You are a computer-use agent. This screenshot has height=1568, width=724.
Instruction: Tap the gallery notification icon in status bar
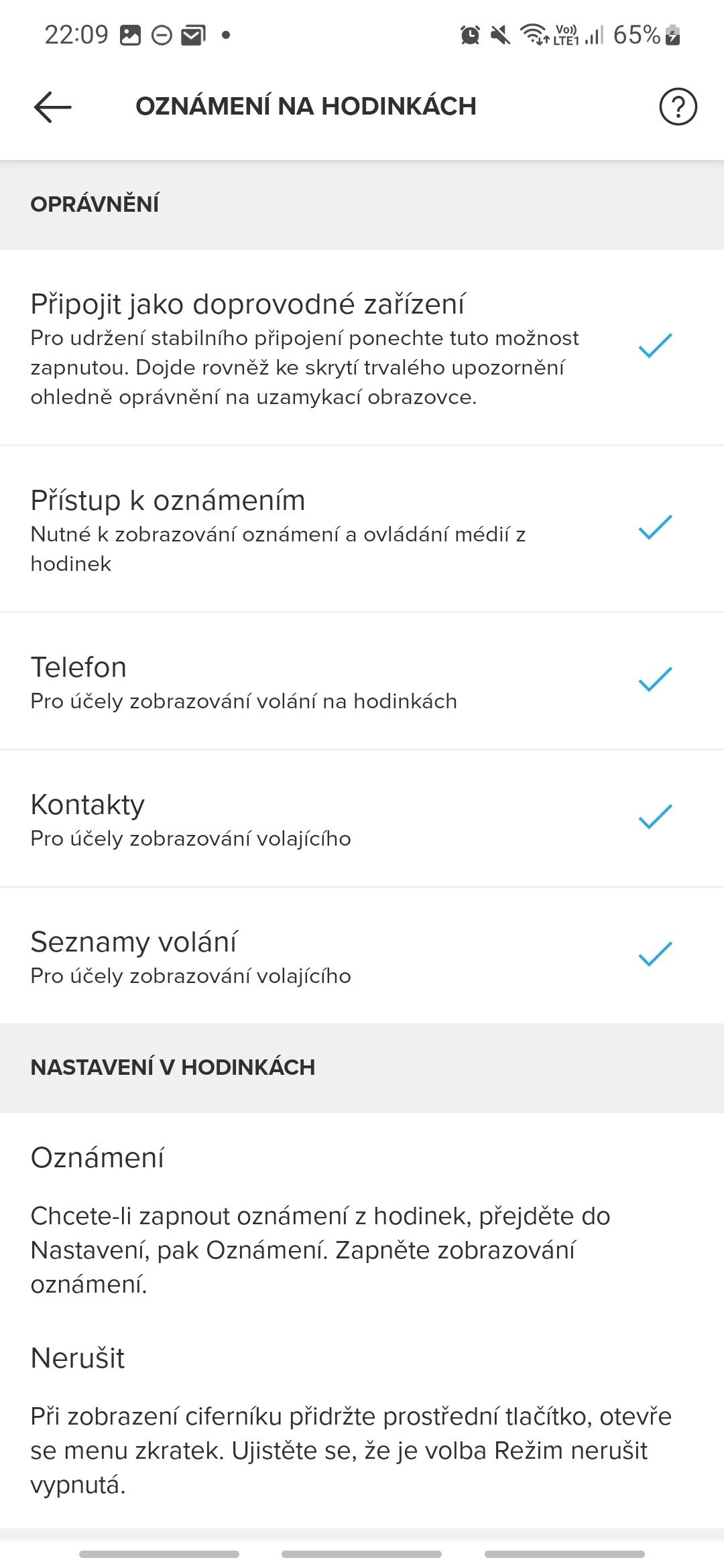[x=130, y=35]
